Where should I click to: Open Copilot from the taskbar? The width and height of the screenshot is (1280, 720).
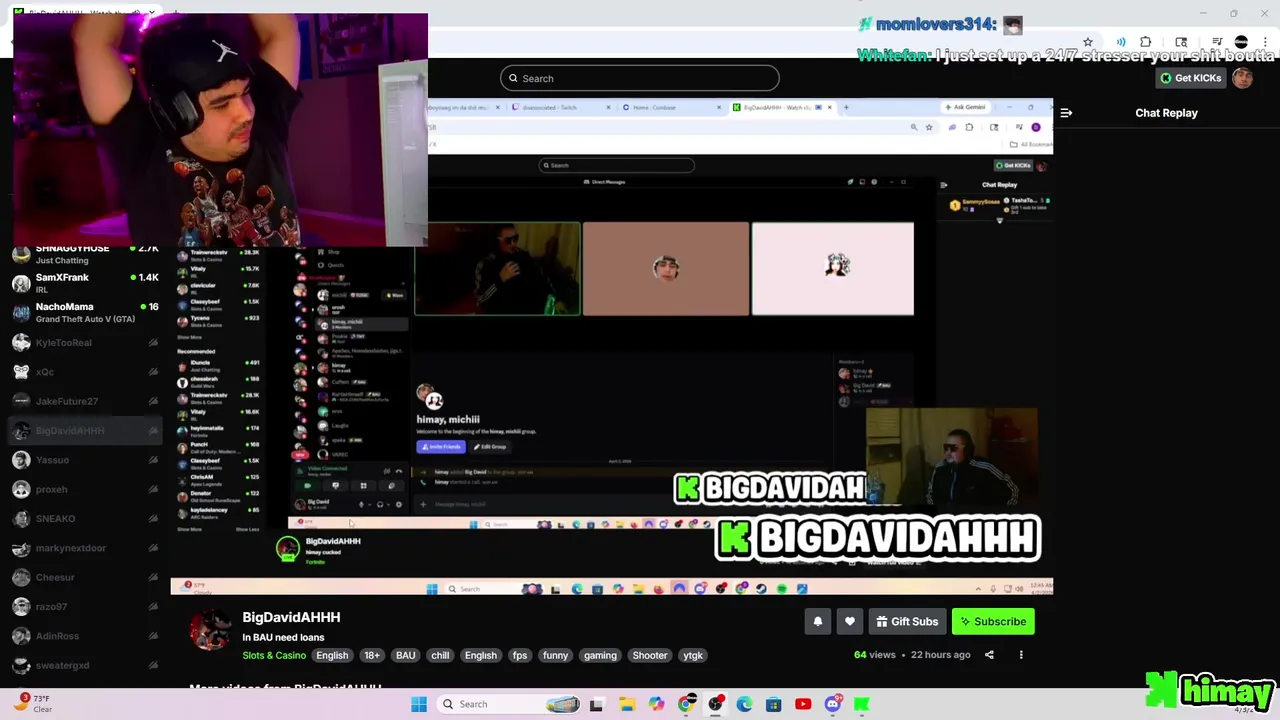(x=656, y=704)
